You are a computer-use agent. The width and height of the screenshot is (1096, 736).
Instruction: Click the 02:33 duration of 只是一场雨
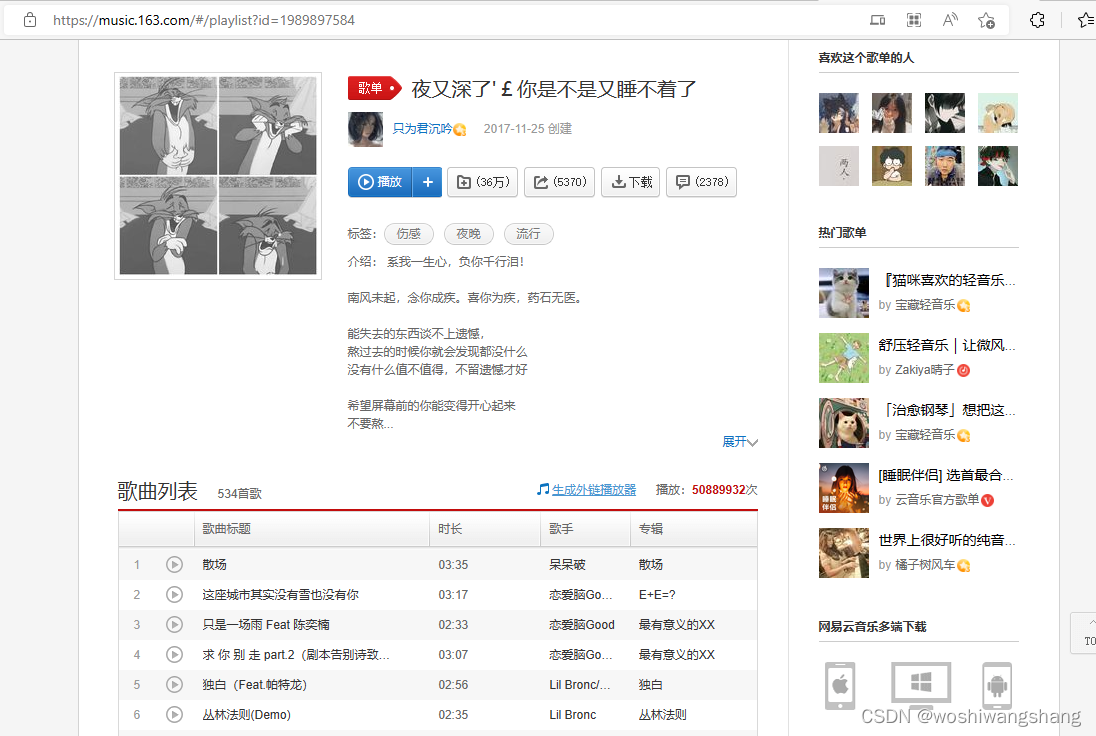click(453, 625)
